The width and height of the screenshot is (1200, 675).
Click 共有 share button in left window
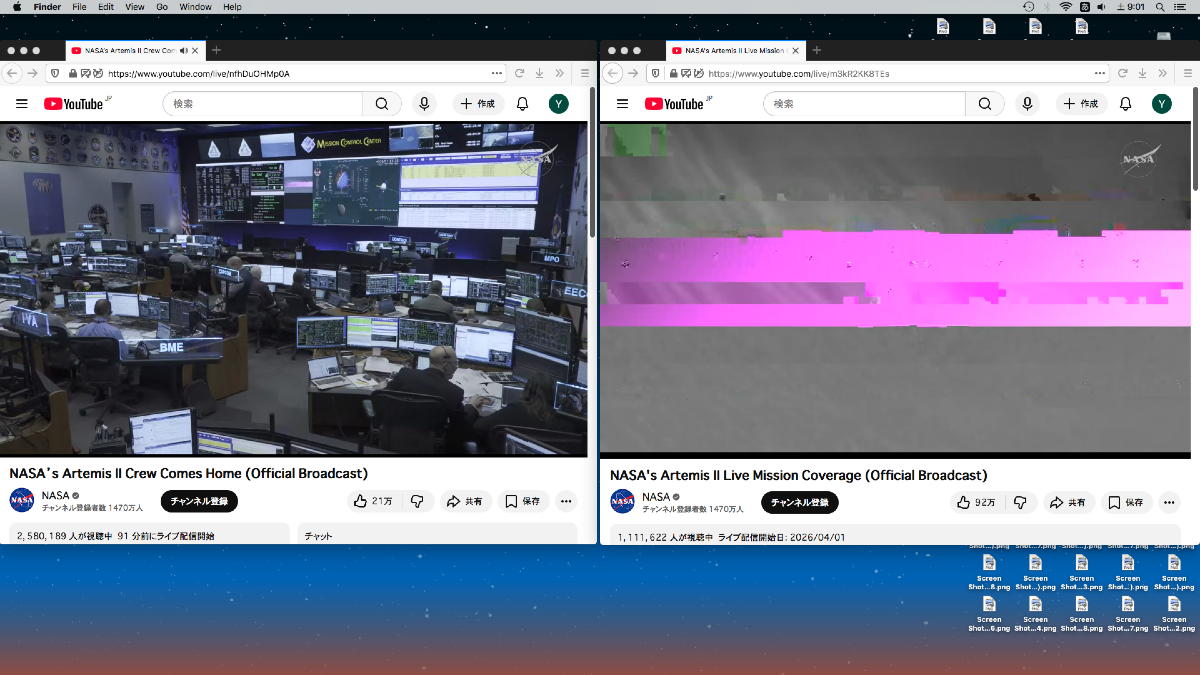click(x=465, y=501)
